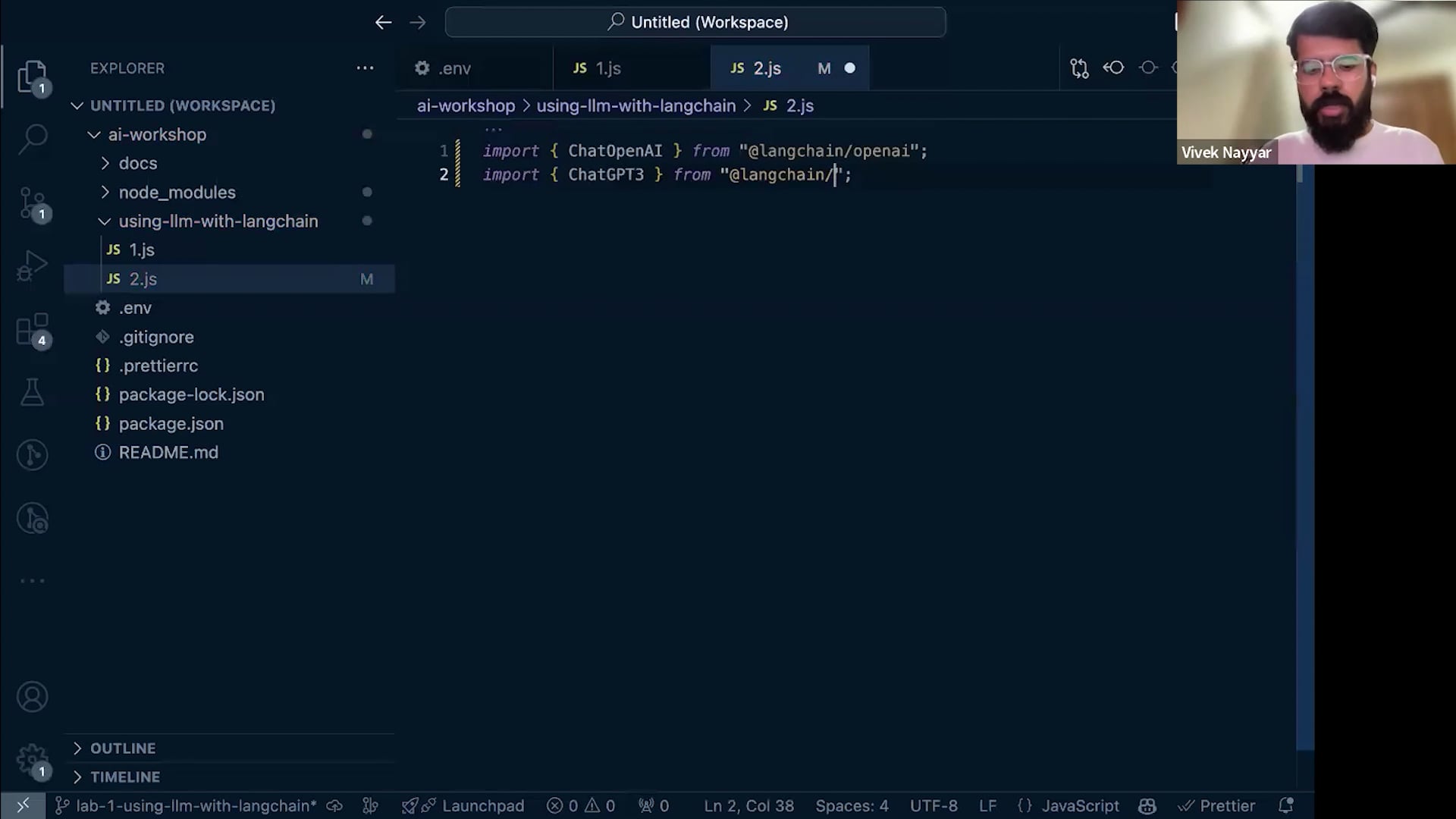Collapse the using-llm-with-langchain folder
The image size is (1456, 819).
pos(218,221)
